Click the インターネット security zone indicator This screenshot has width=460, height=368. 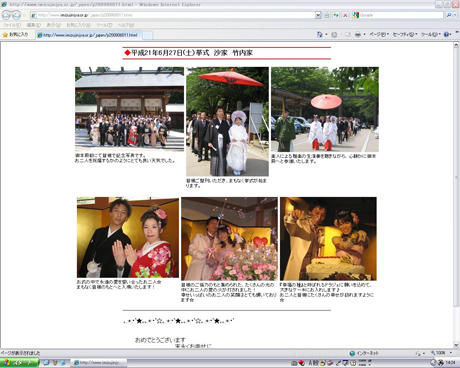click(364, 353)
